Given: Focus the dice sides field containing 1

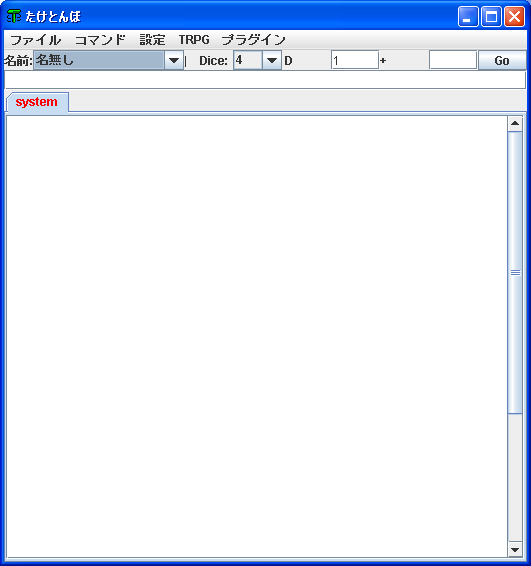Looking at the screenshot, I should [x=355, y=60].
